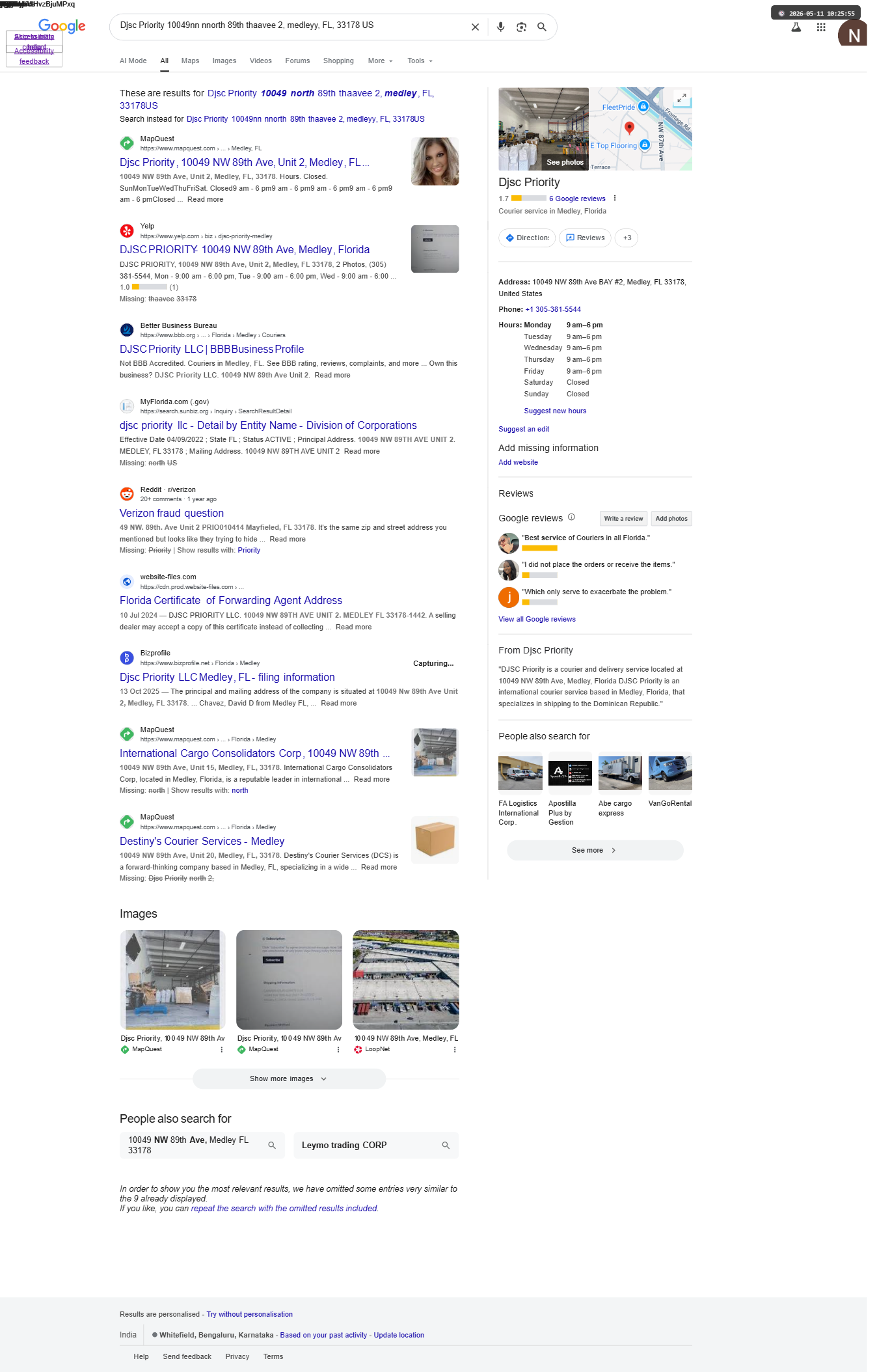Screen dimensions: 877x1372
Task: Click Write a review button
Action: 623,519
